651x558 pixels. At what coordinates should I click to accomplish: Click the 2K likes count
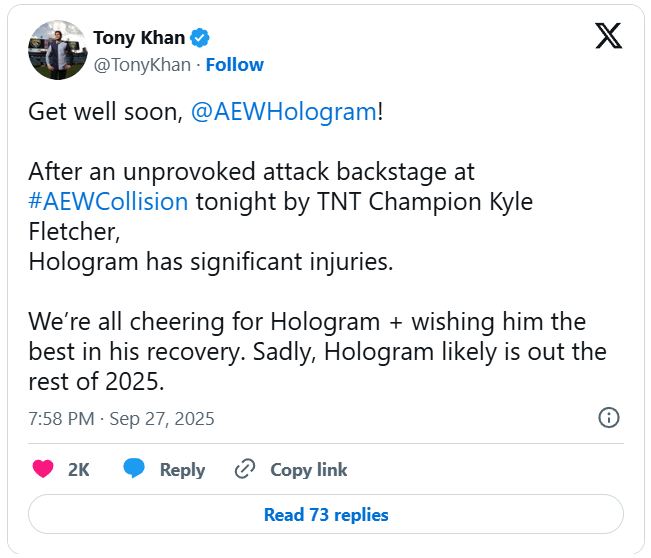pos(79,469)
